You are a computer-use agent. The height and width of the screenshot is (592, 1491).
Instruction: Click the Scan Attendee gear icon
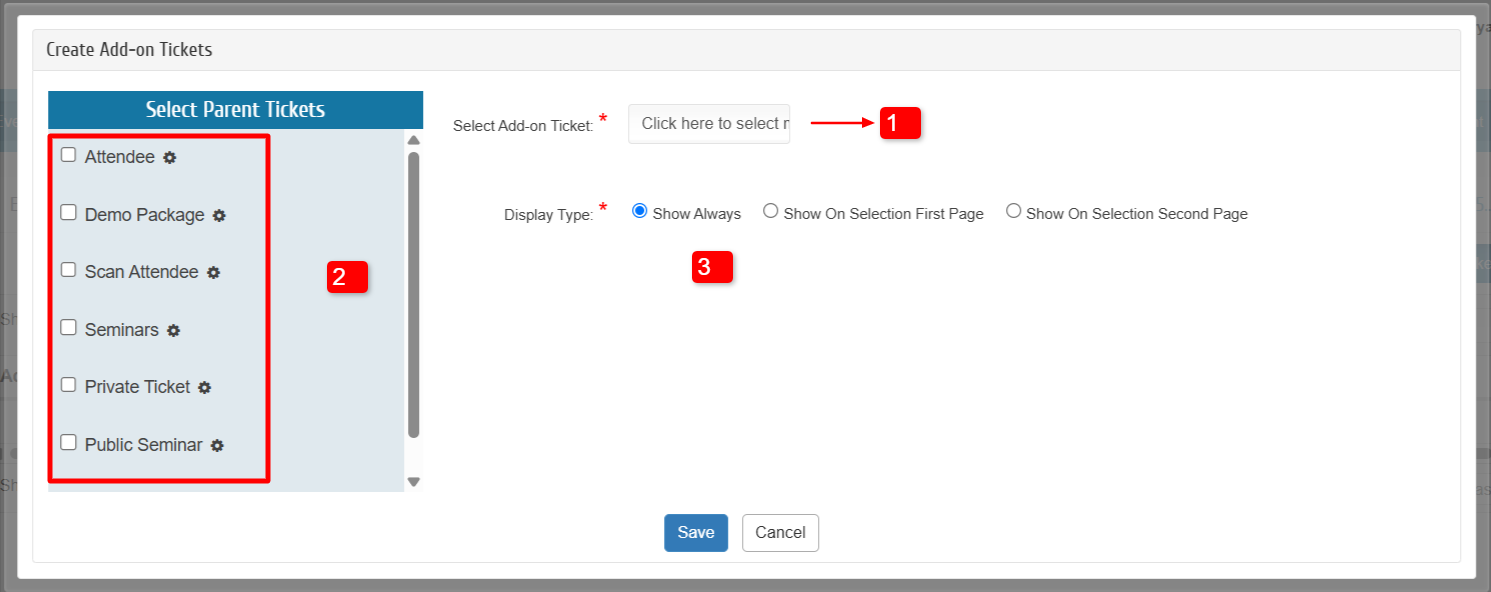point(213,273)
